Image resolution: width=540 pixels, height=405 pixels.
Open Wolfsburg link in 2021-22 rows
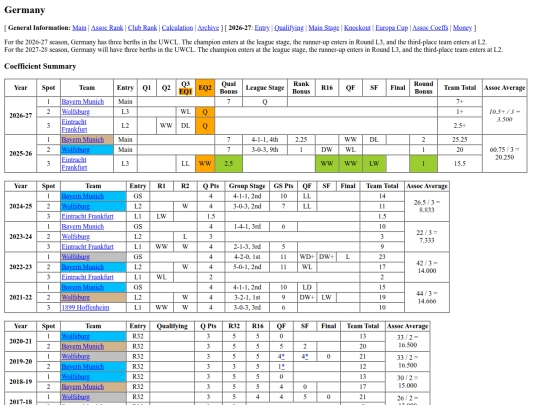tap(75, 297)
